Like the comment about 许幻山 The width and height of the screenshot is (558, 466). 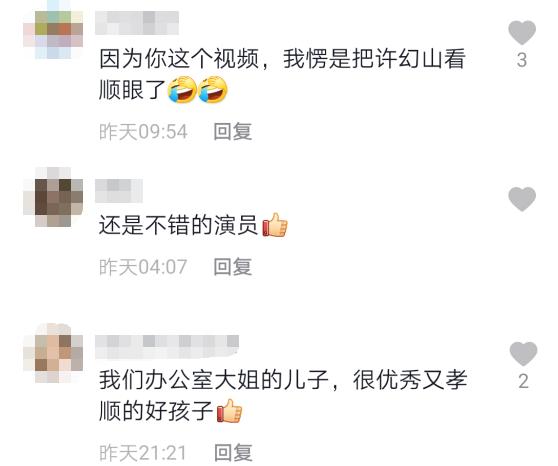coord(522,32)
